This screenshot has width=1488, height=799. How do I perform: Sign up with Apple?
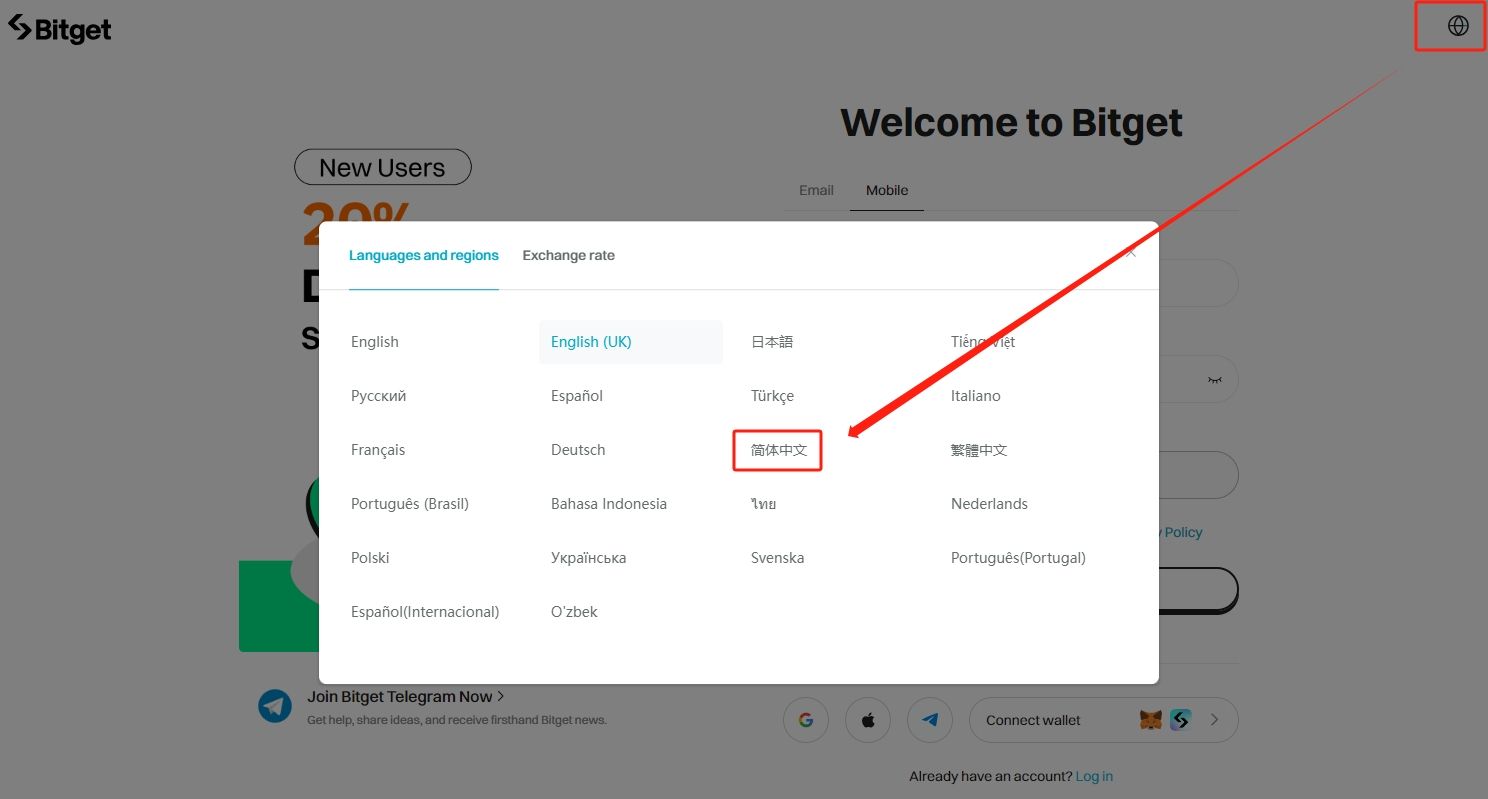(x=868, y=719)
